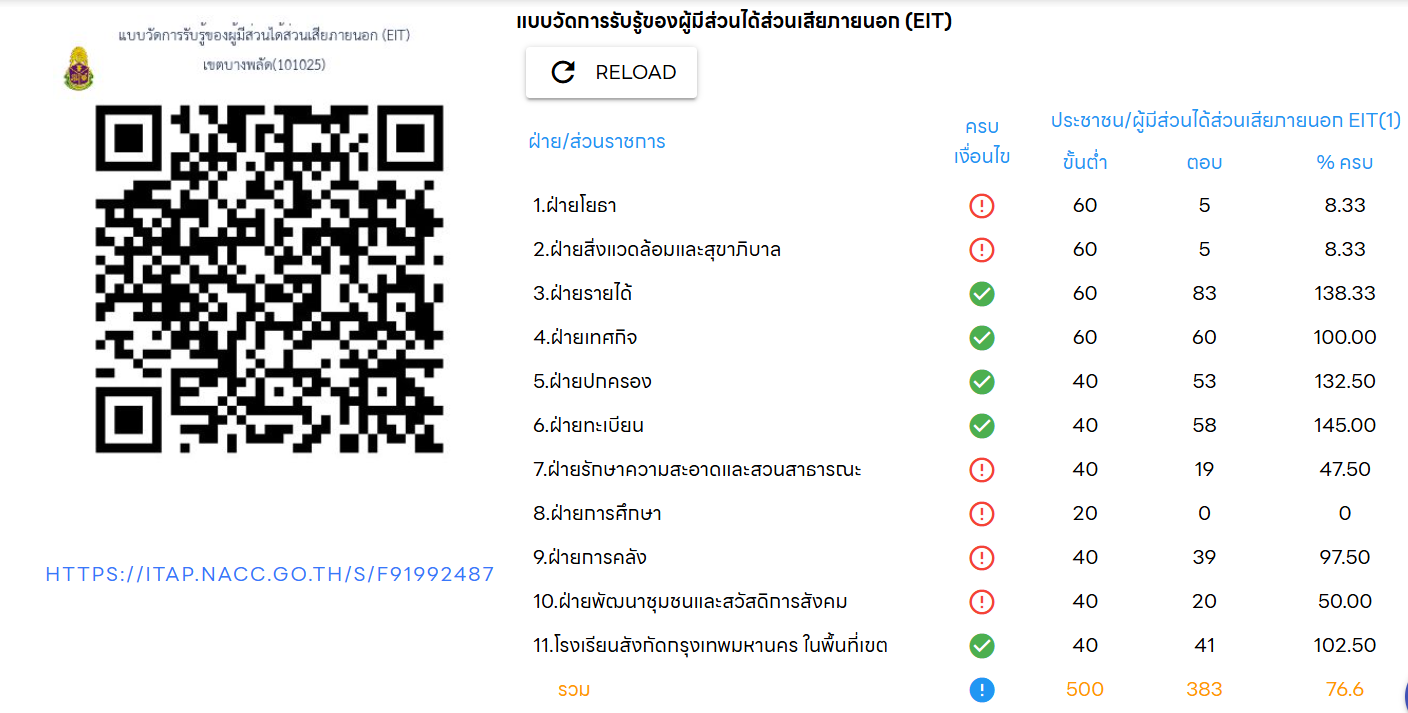1408x713 pixels.
Task: Select the 3.ฝ่ายรายได้ row label
Action: pyautogui.click(x=582, y=294)
